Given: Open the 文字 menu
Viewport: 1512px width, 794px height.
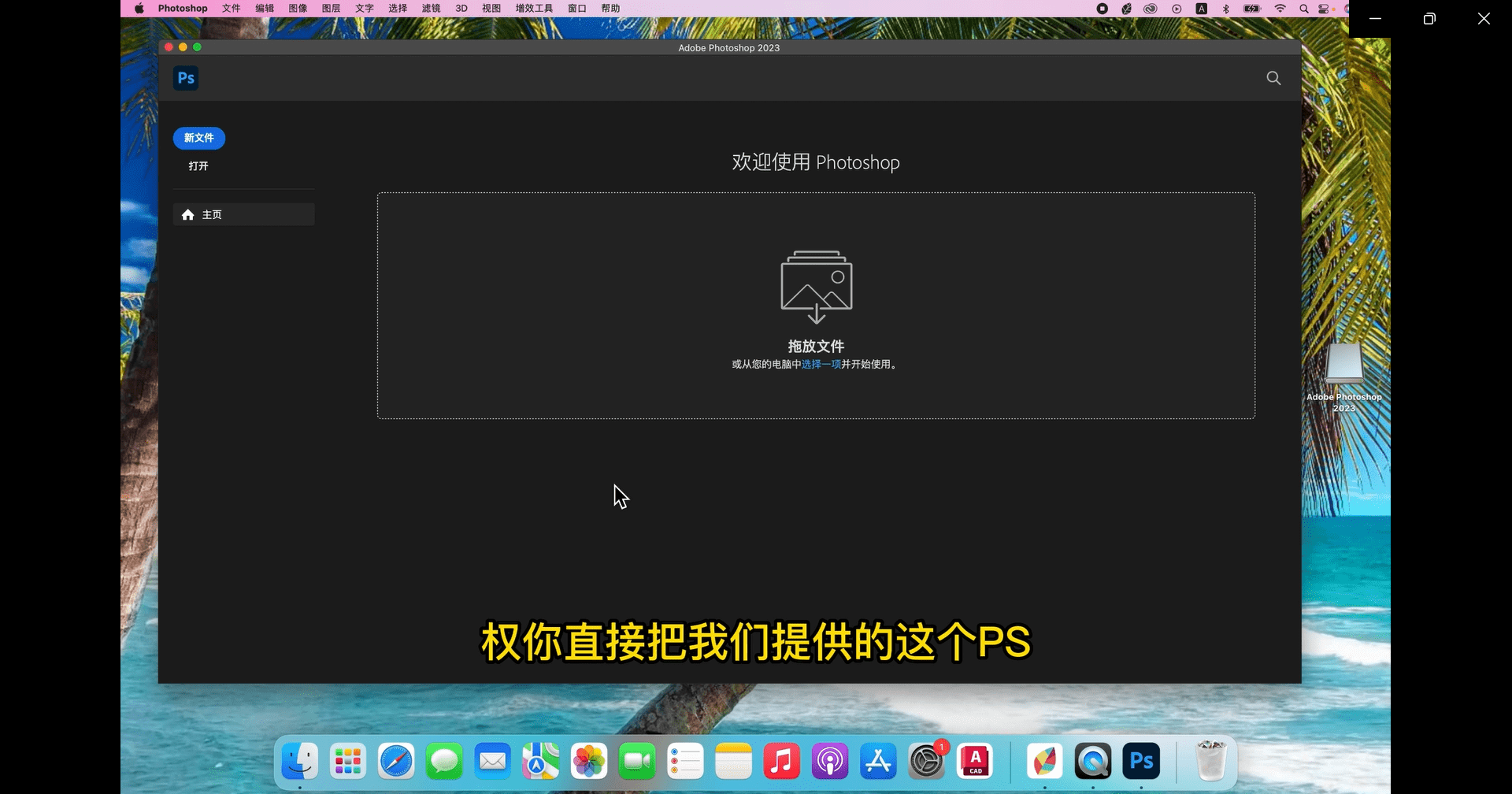Looking at the screenshot, I should point(365,9).
